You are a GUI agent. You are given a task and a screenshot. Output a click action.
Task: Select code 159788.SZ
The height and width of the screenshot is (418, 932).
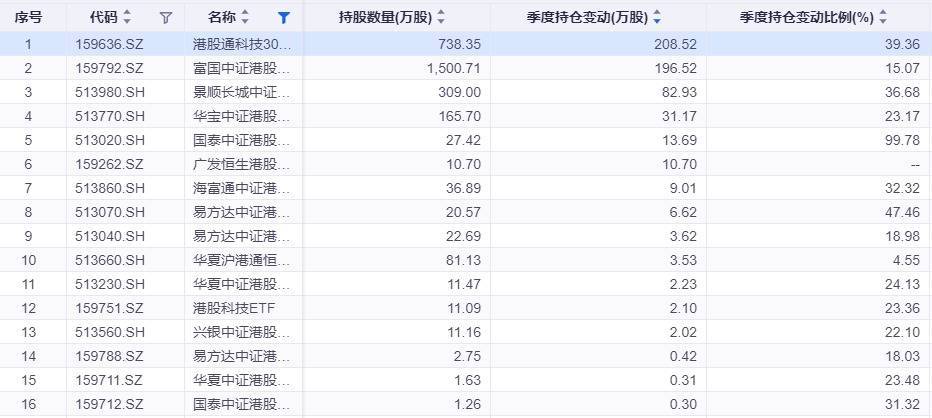point(109,357)
